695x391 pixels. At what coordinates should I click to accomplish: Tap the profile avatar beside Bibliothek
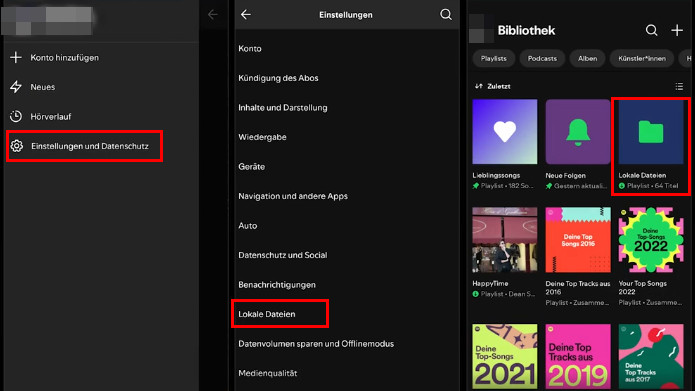(x=481, y=28)
